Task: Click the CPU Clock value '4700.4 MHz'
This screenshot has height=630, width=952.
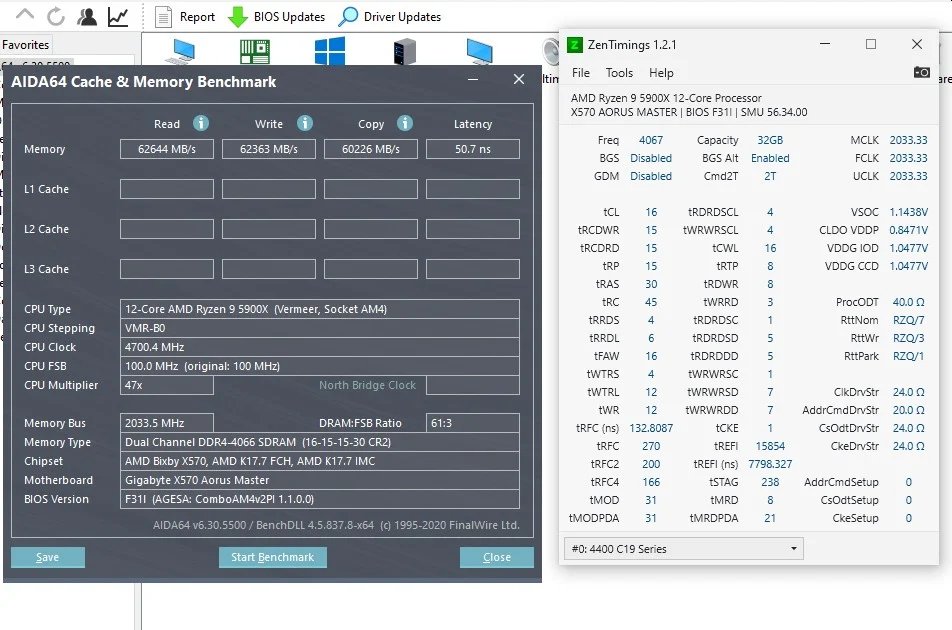Action: pyautogui.click(x=320, y=347)
